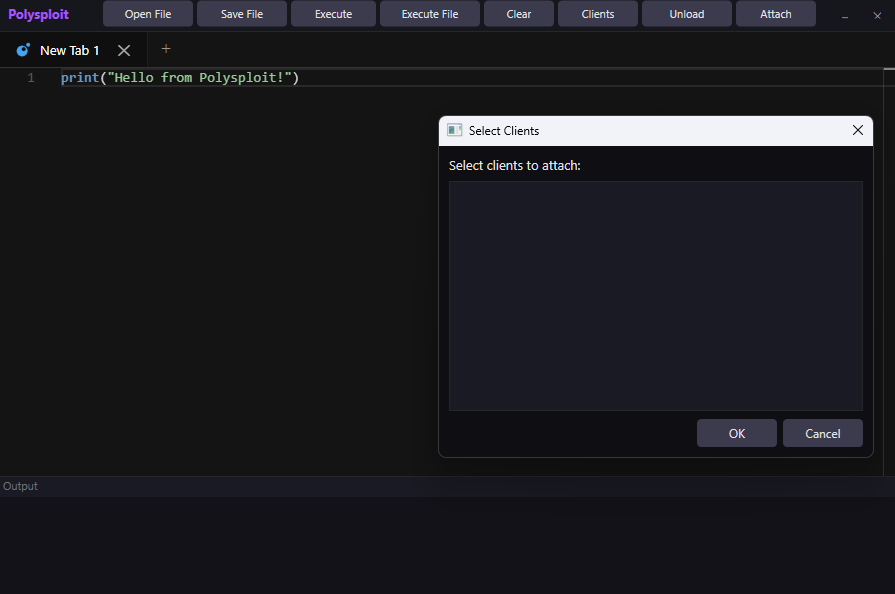Click the empty clients list box
The image size is (895, 594).
tap(655, 296)
